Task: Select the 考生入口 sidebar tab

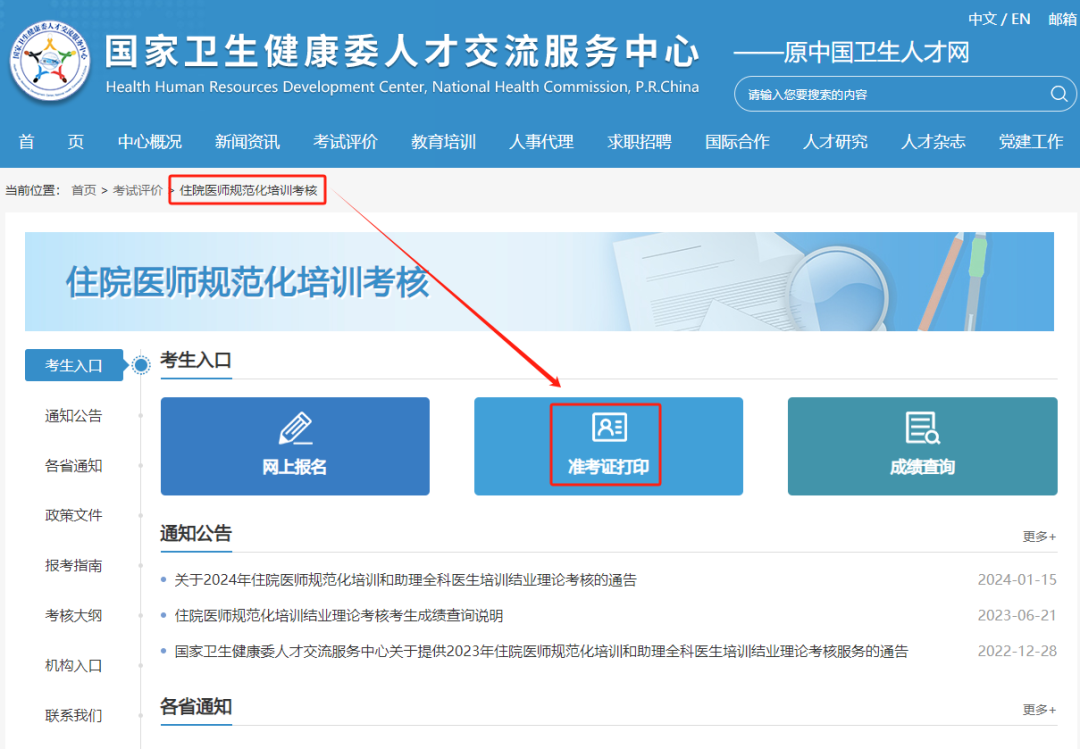Action: coord(74,365)
